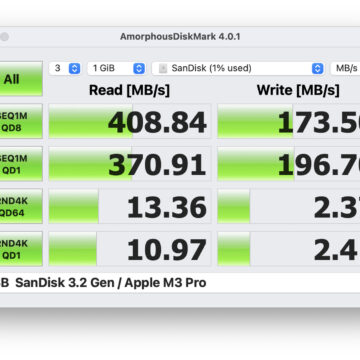Click the AmorphousDiskMark 4.0.1 window title
This screenshot has width=360, height=360.
180,36
